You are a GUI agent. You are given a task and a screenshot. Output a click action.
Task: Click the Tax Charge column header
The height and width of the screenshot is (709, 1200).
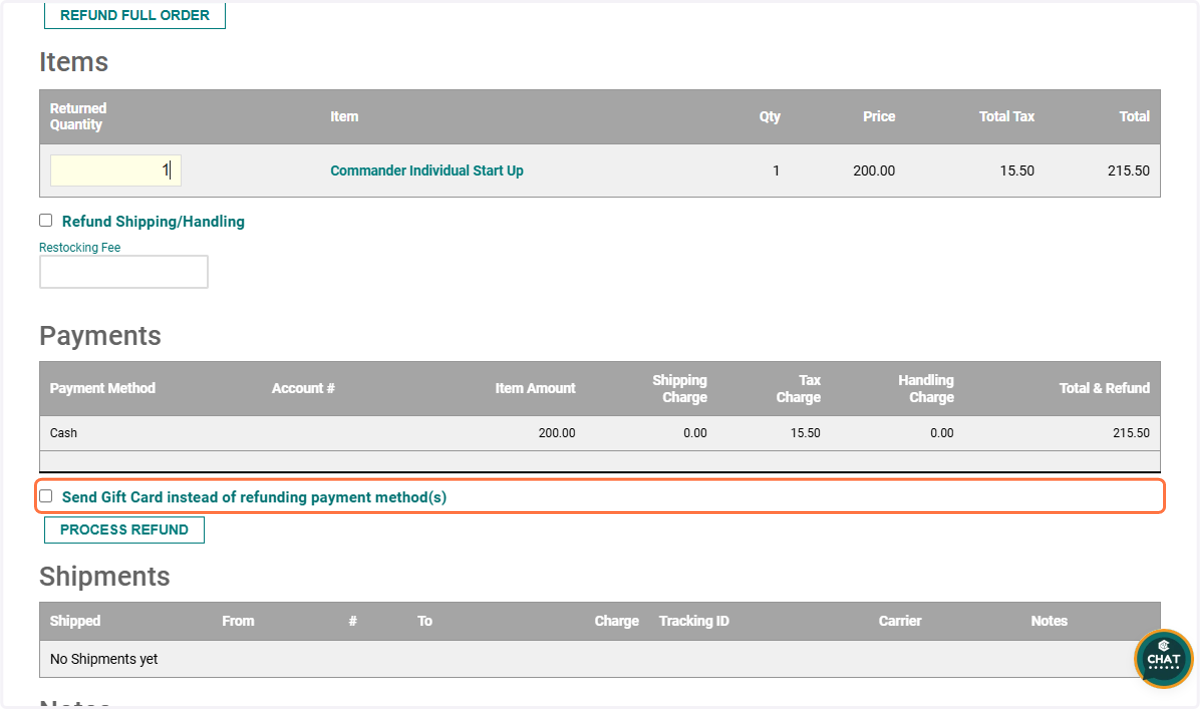798,389
